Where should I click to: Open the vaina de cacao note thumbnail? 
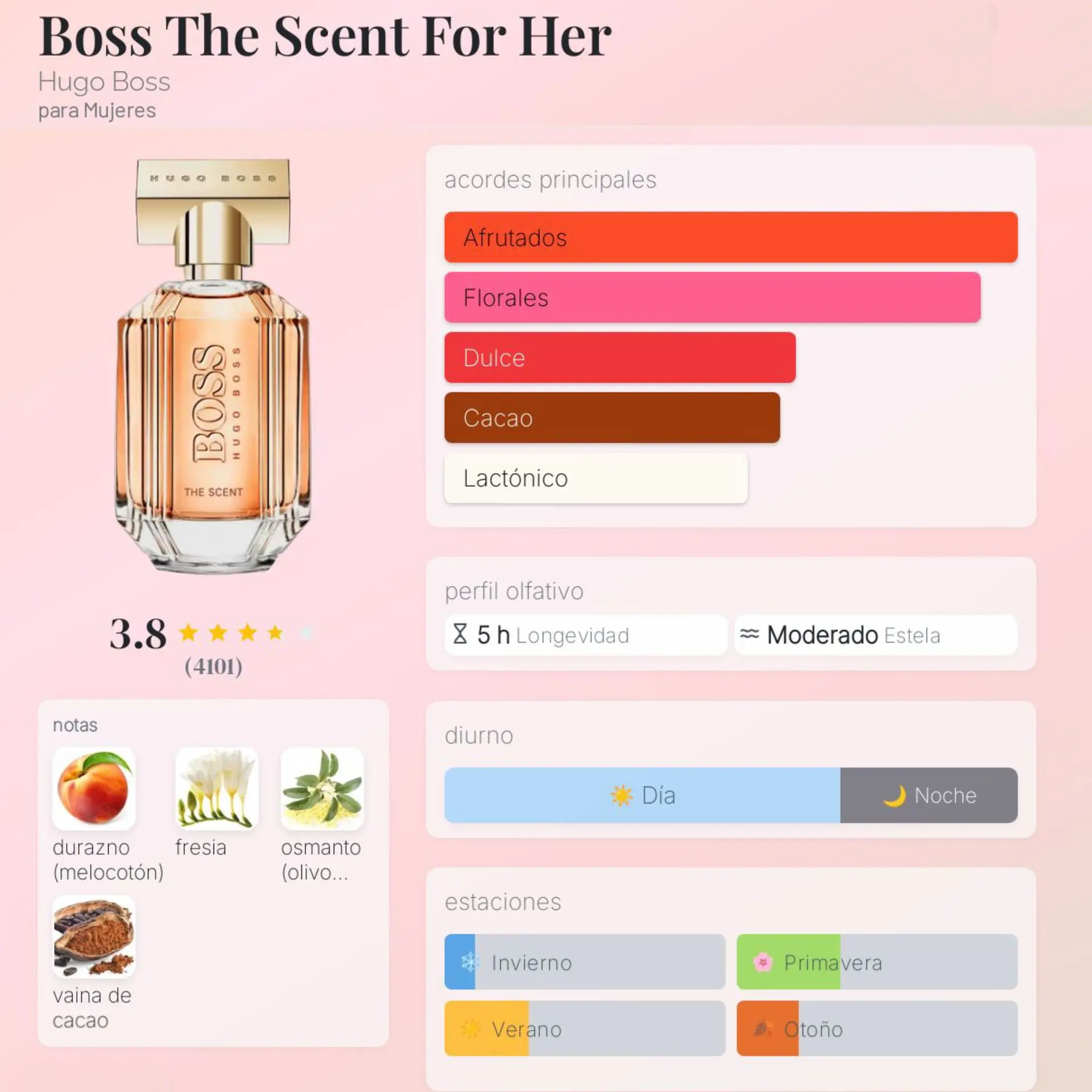[x=94, y=937]
